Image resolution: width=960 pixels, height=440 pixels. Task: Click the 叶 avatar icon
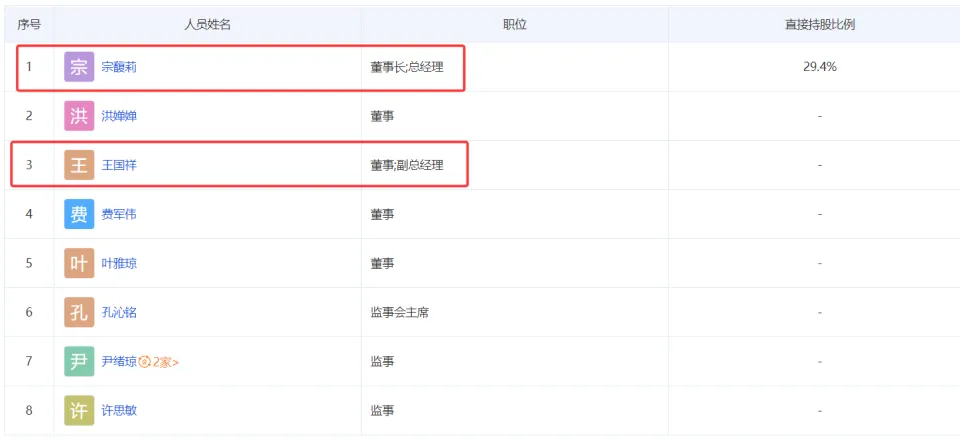pos(79,263)
